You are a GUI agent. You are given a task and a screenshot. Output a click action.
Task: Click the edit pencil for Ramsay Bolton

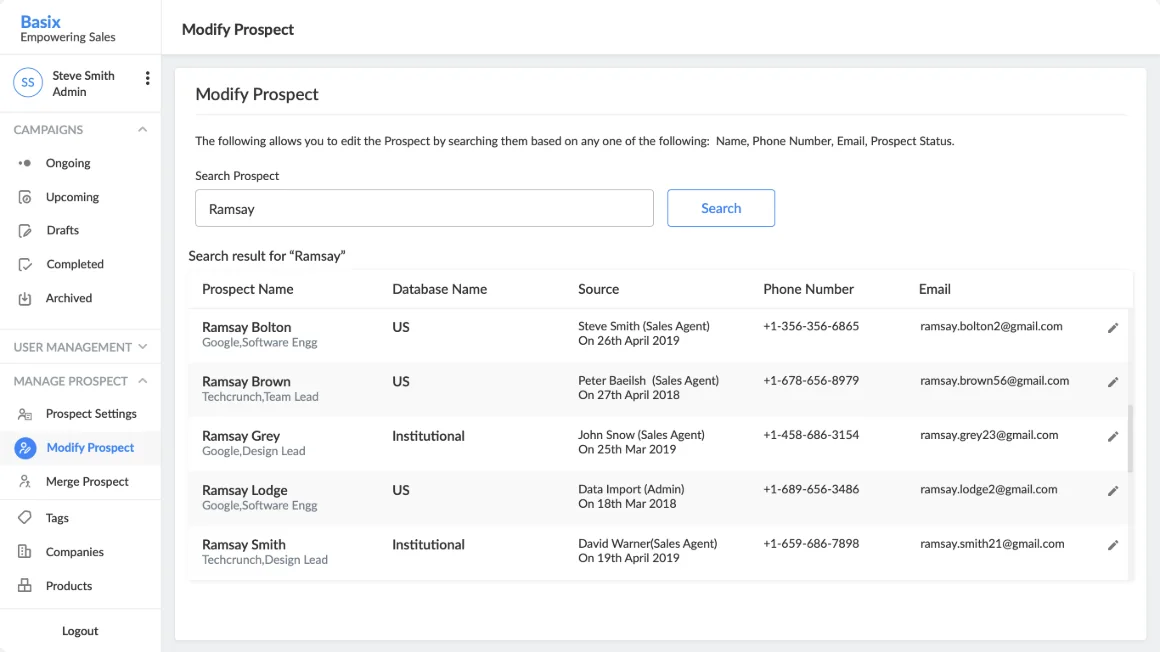click(x=1113, y=328)
